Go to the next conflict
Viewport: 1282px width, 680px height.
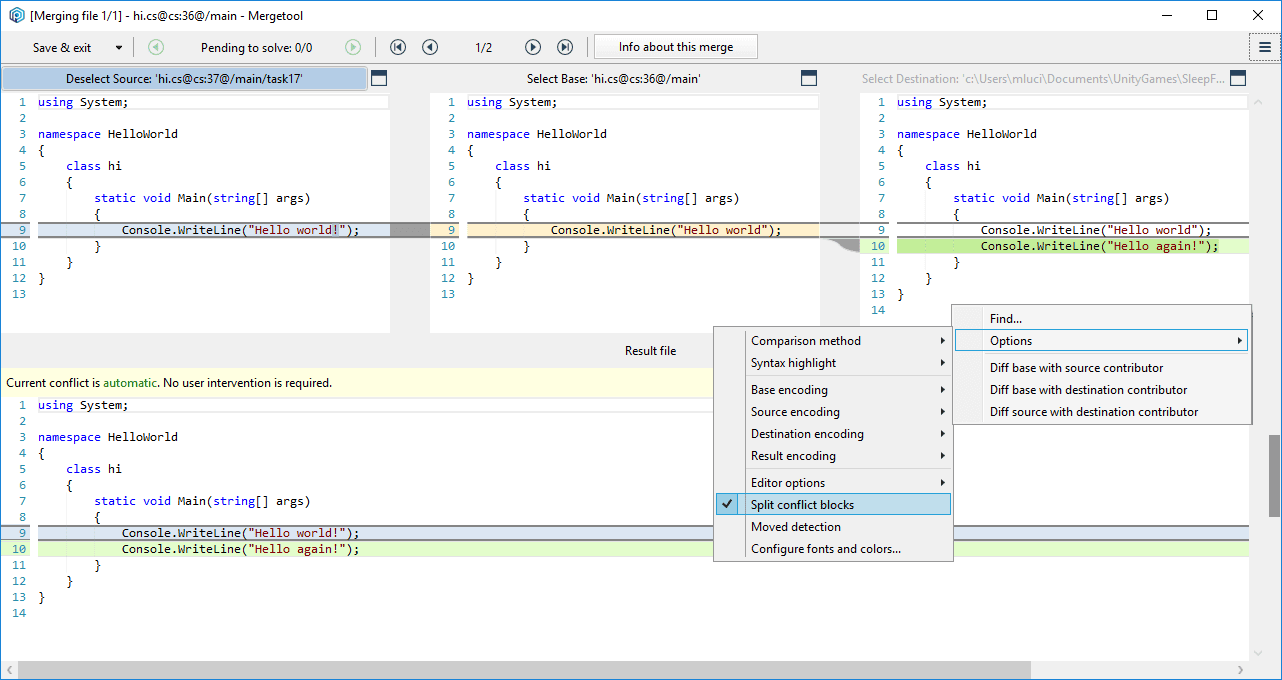(x=533, y=47)
